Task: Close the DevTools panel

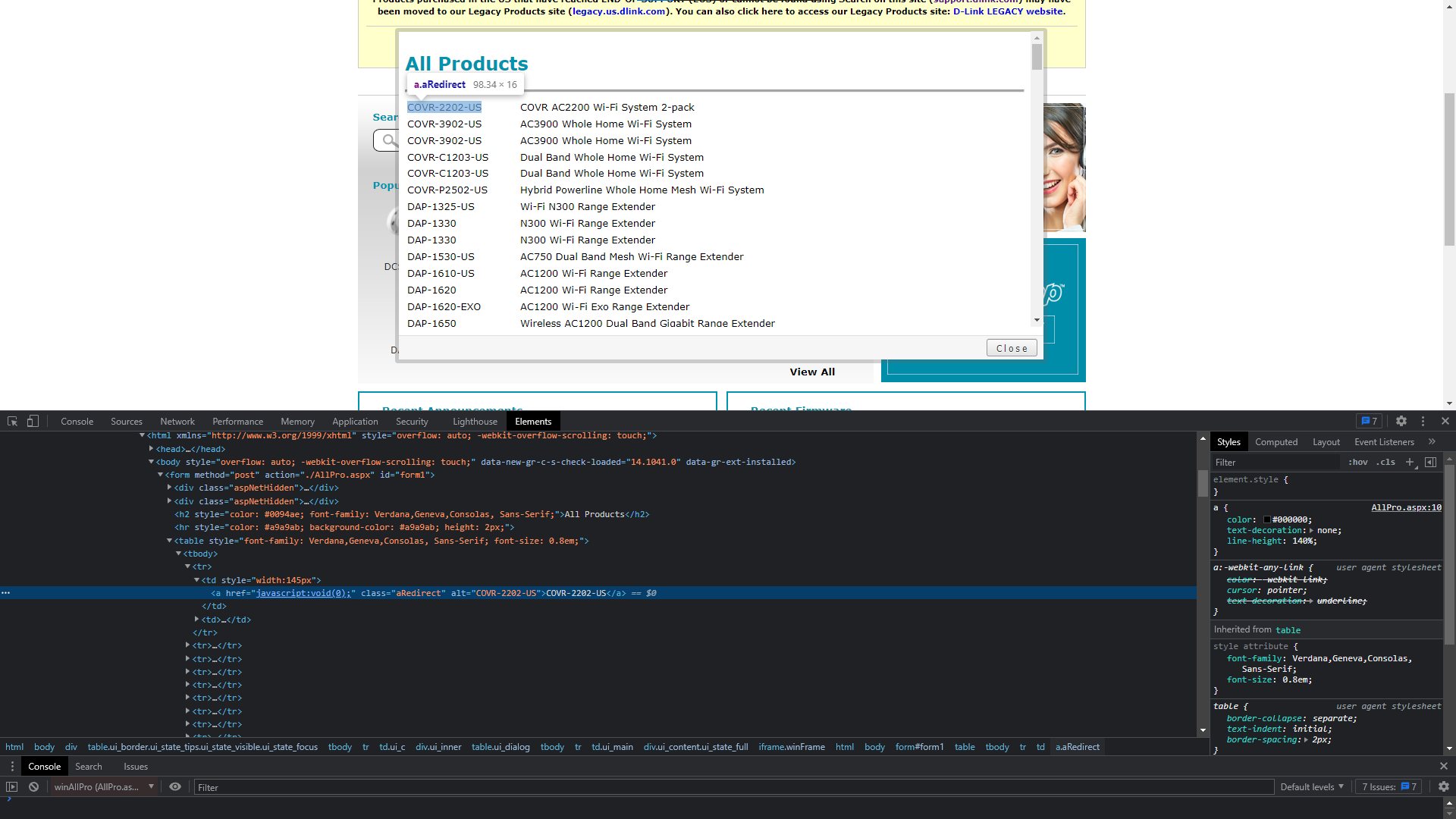Action: pyautogui.click(x=1445, y=422)
